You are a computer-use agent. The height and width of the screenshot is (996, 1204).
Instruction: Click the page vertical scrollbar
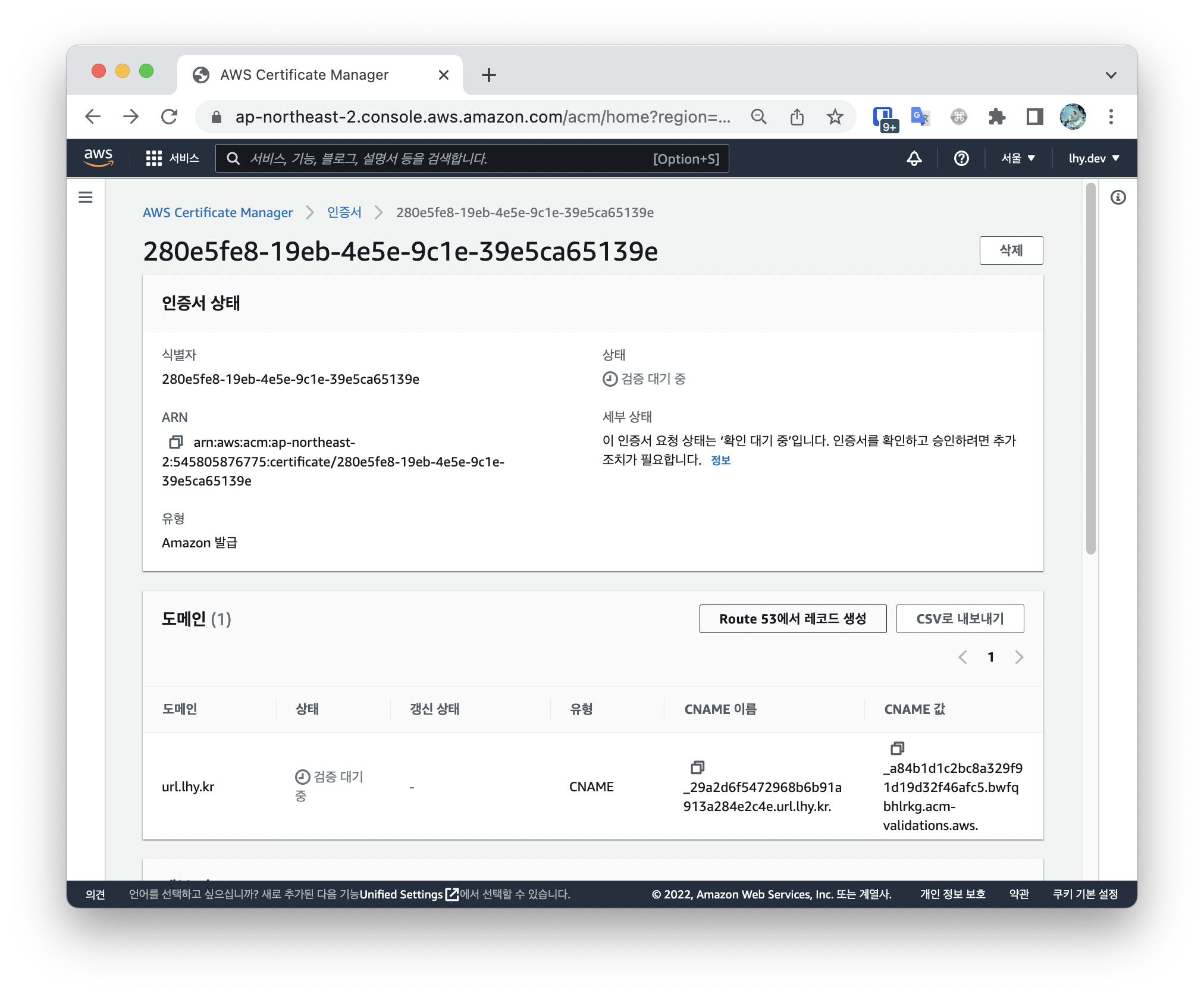coord(1090,369)
